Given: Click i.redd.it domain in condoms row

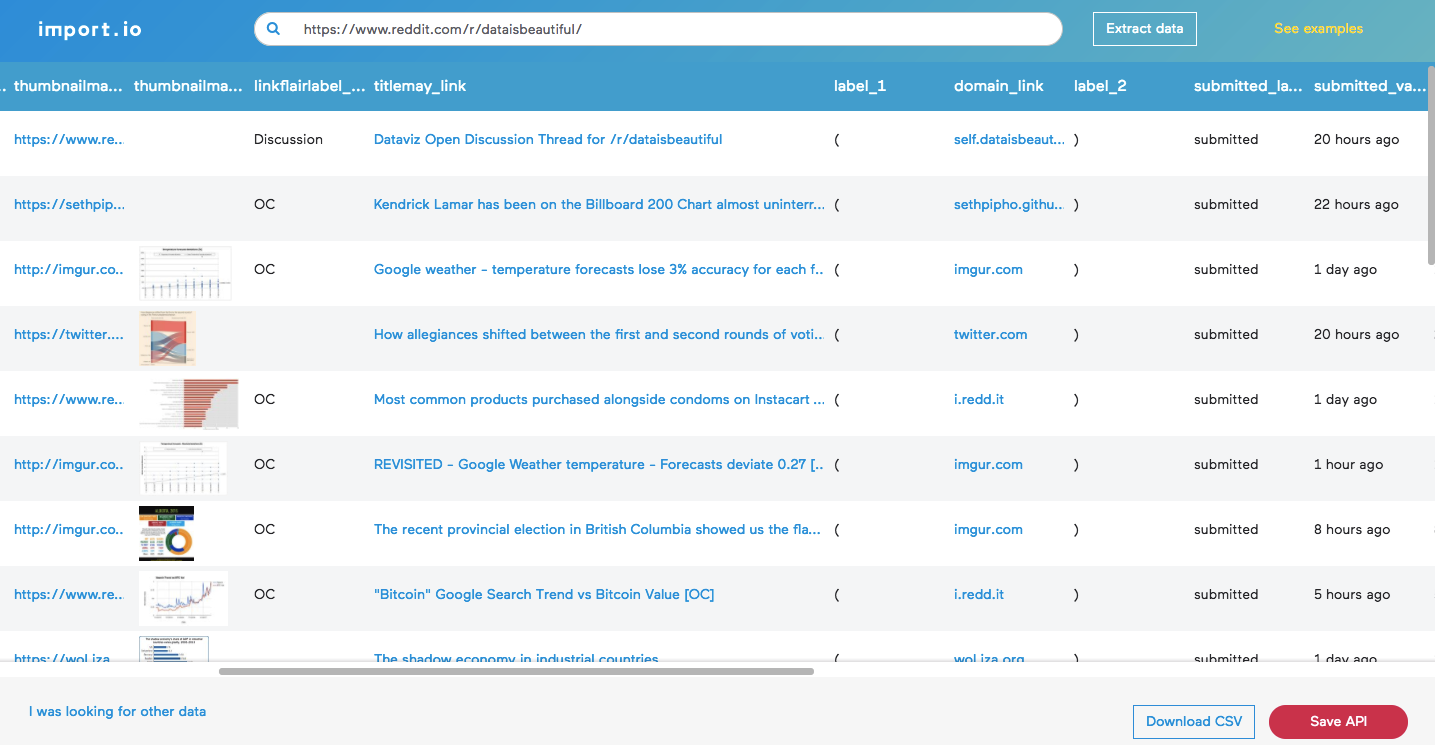Looking at the screenshot, I should [x=979, y=400].
